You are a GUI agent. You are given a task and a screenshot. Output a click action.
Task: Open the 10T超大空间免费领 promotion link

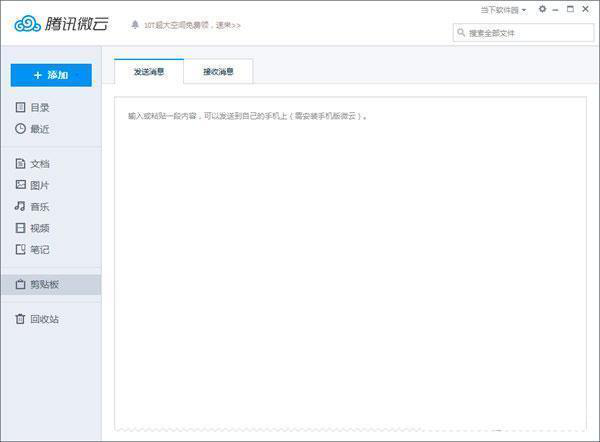point(192,25)
